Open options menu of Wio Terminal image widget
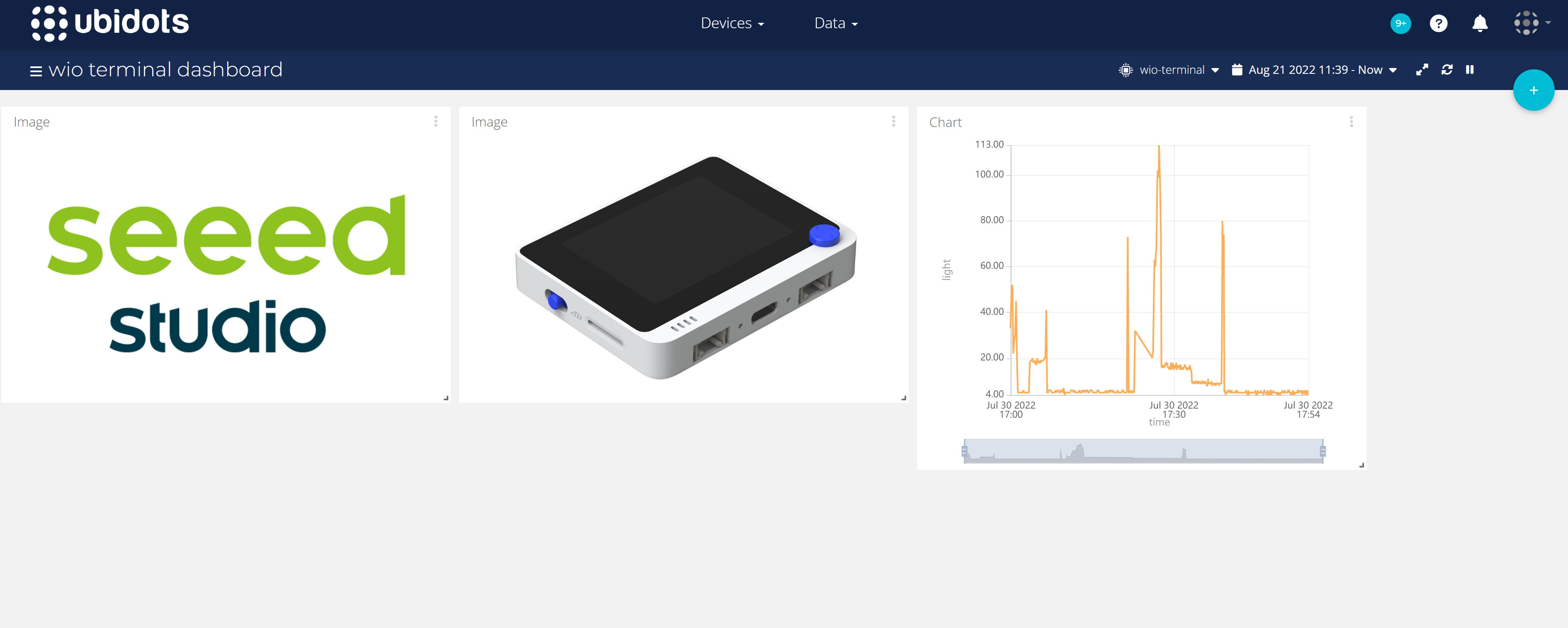Viewport: 1568px width, 628px height. (893, 121)
